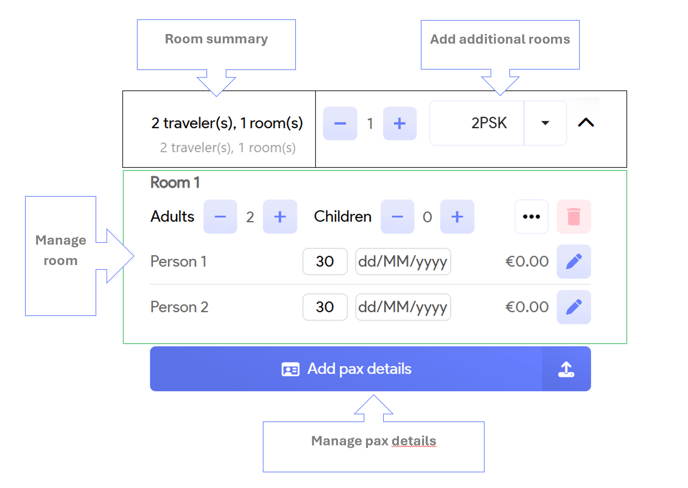Click the Person 1 birth date field
688x488 pixels.
point(403,262)
